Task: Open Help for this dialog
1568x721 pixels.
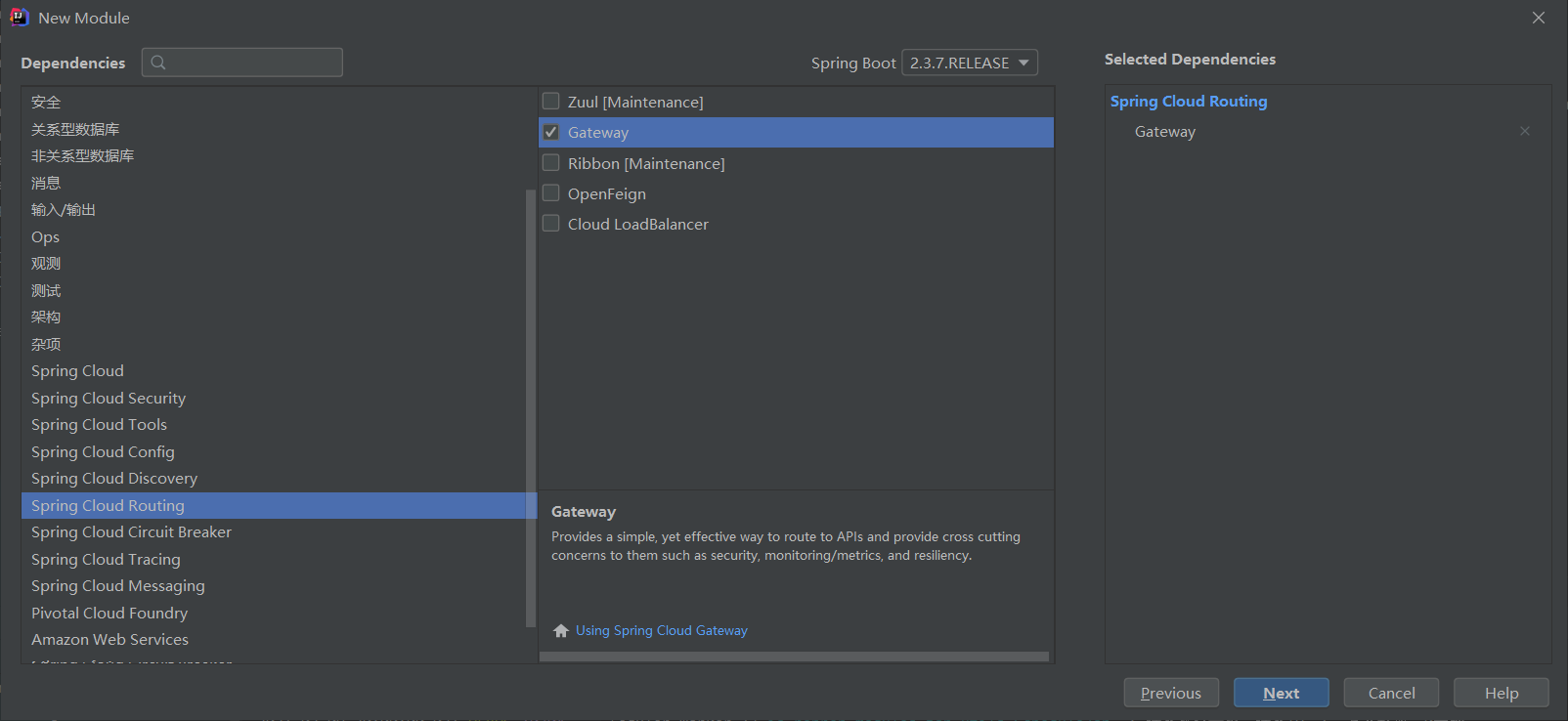Action: (x=1502, y=693)
